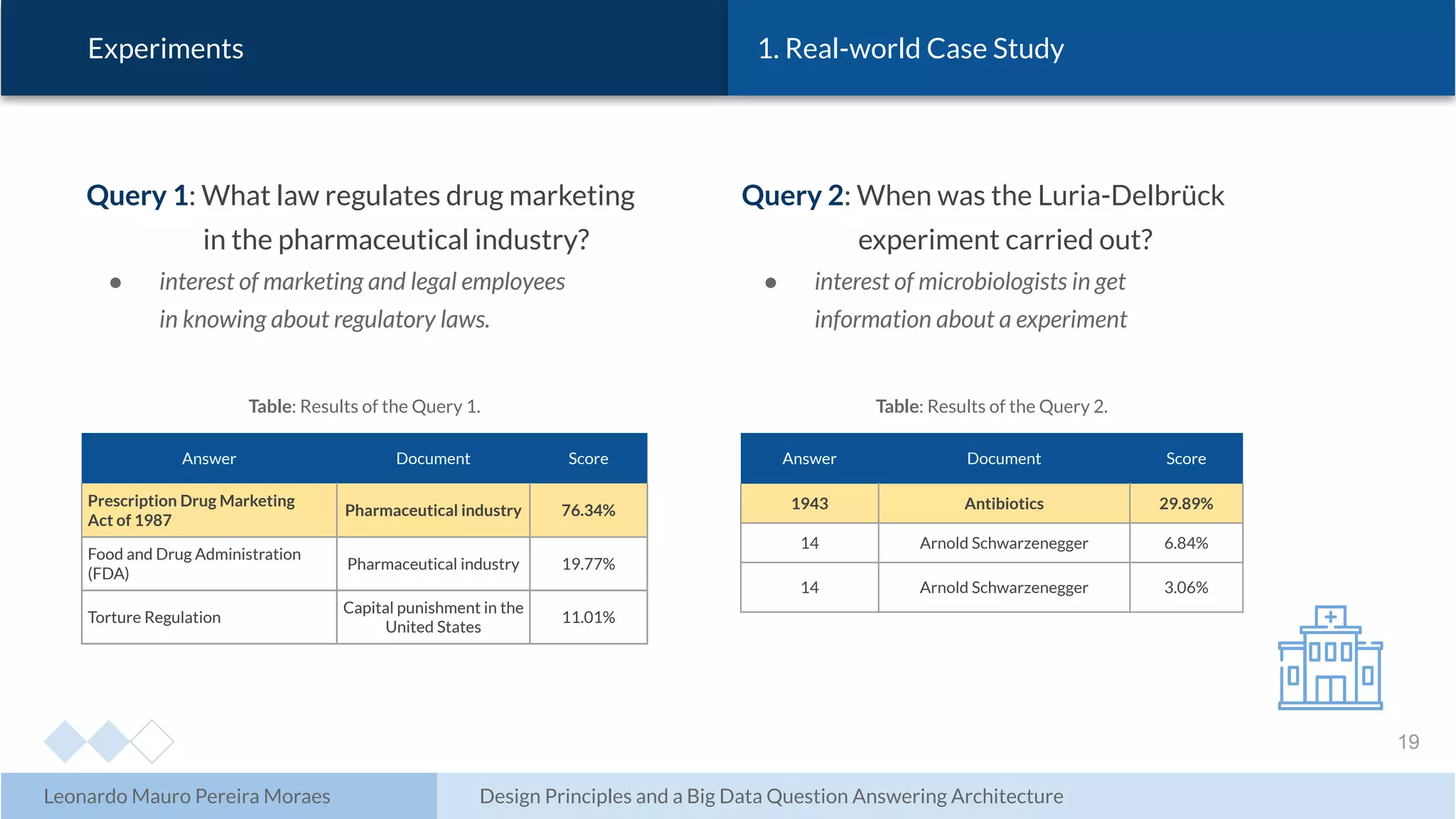Viewport: 1456px width, 819px height.
Task: Click the second filled diamond progress marker
Action: (108, 742)
